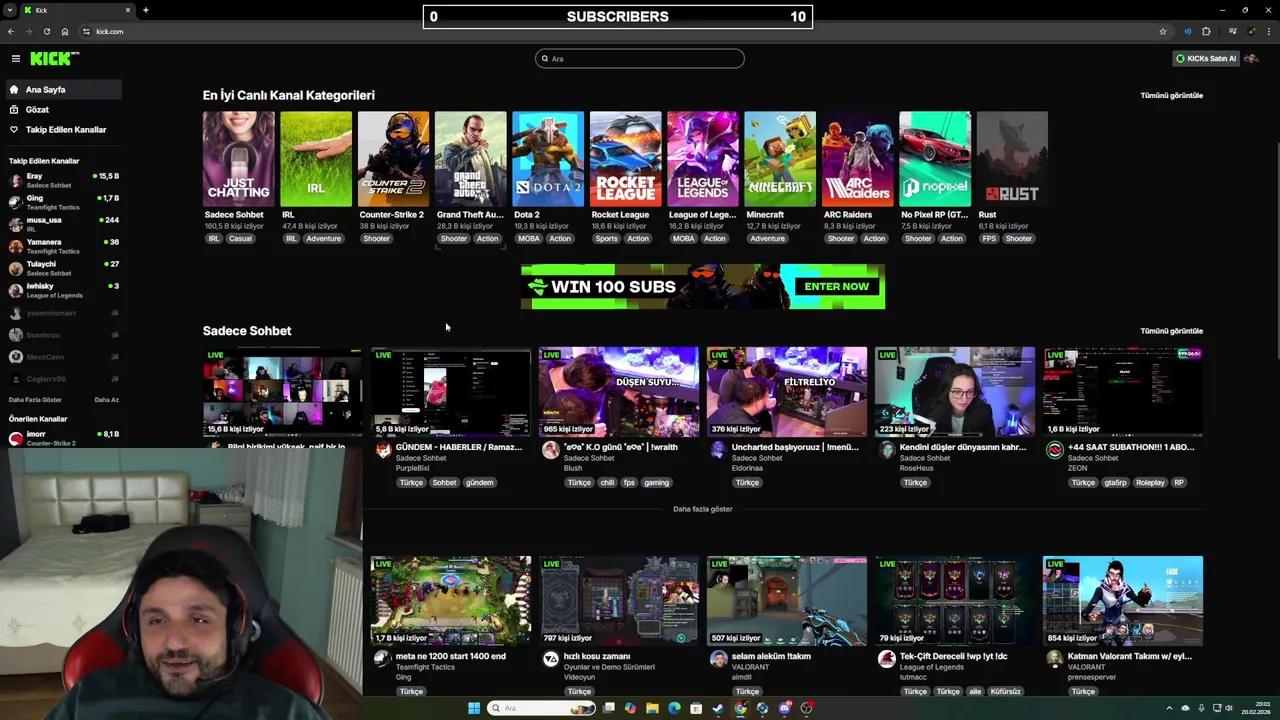This screenshot has width=1280, height=720.
Task: Show hidden system tray icons
Action: 1169,708
